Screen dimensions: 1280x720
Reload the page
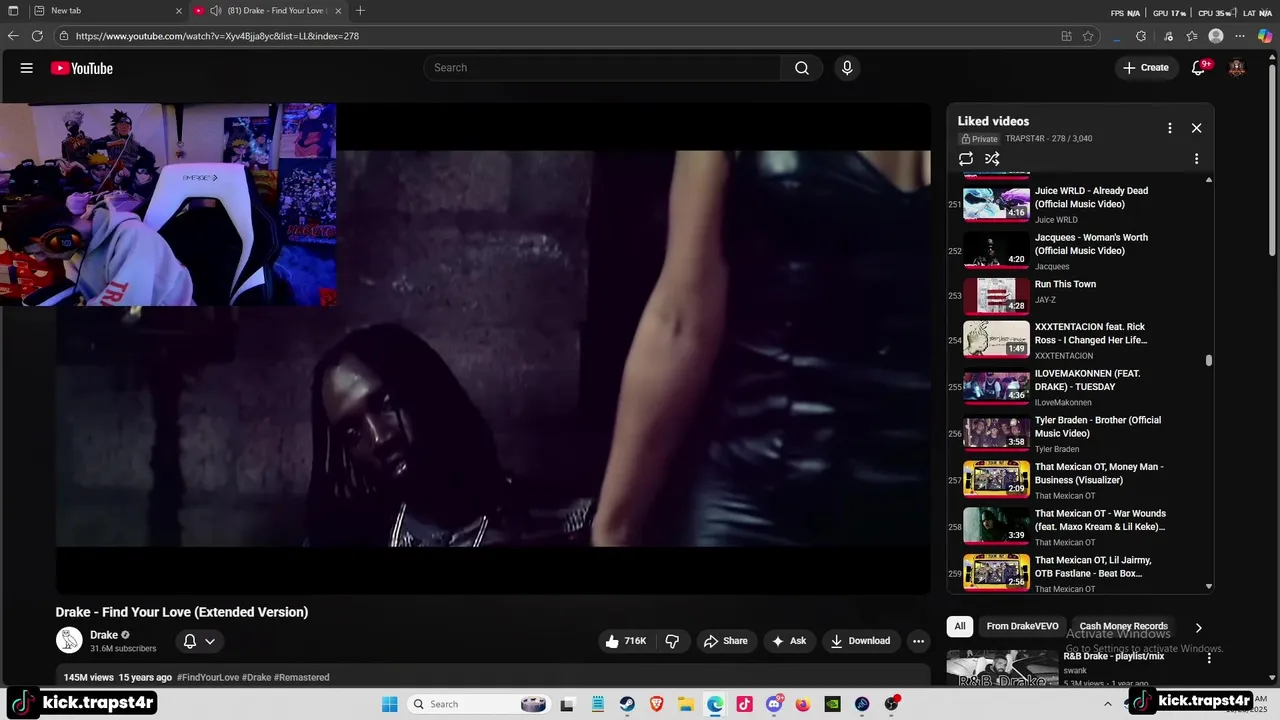click(x=37, y=36)
